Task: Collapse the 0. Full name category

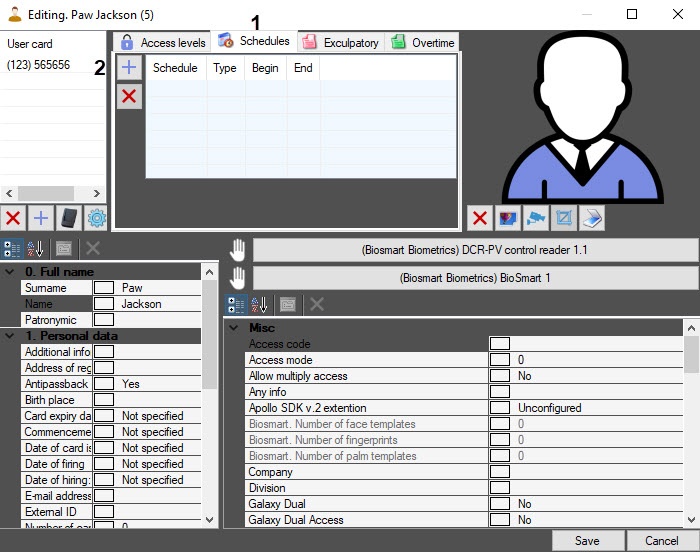Action: [x=9, y=272]
